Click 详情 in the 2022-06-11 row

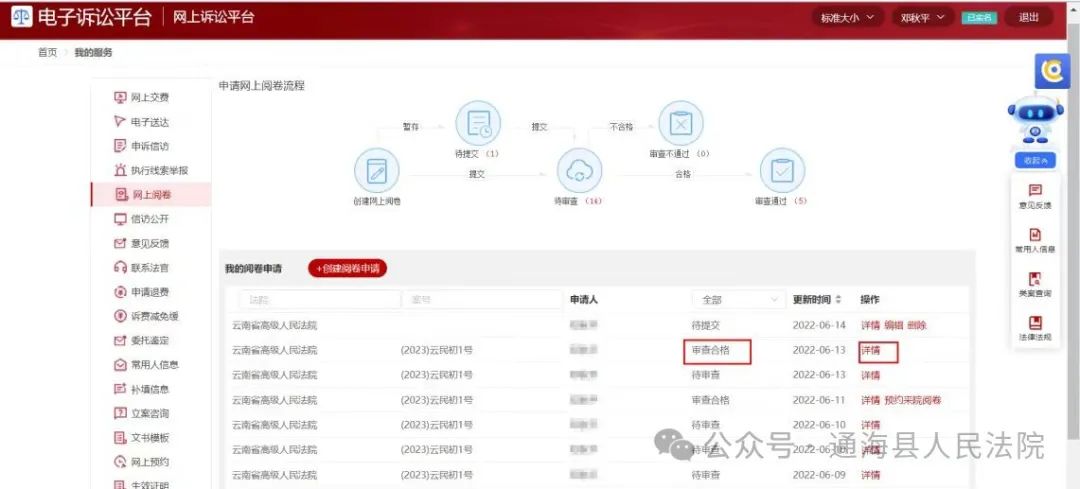tap(871, 400)
